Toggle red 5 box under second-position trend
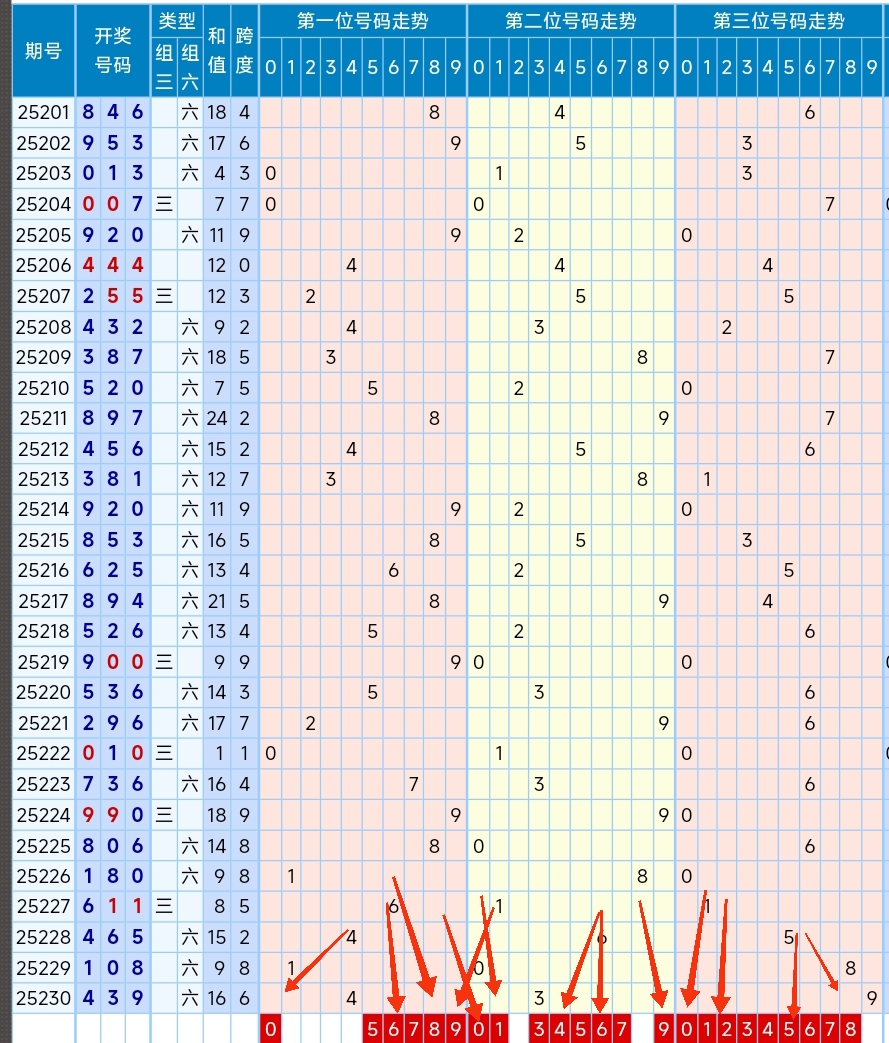The image size is (889, 1043). click(x=580, y=1029)
